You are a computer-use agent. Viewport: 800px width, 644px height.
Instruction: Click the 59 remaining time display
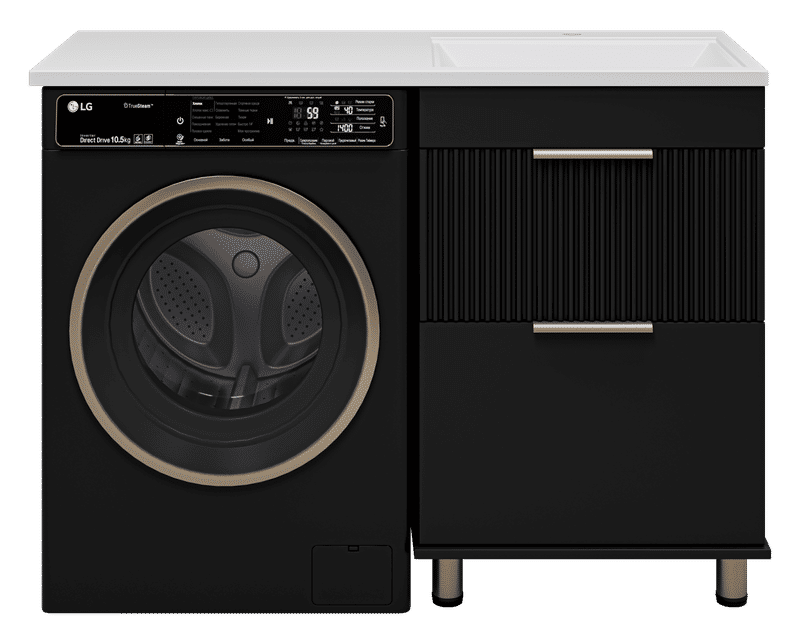click(312, 113)
